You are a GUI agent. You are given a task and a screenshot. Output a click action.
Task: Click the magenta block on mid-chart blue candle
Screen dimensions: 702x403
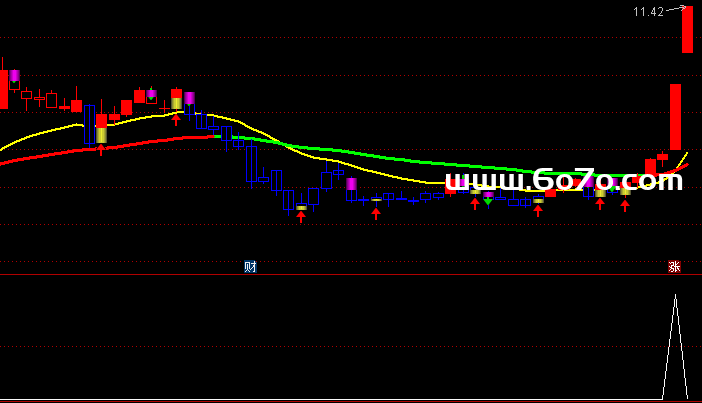click(x=351, y=184)
